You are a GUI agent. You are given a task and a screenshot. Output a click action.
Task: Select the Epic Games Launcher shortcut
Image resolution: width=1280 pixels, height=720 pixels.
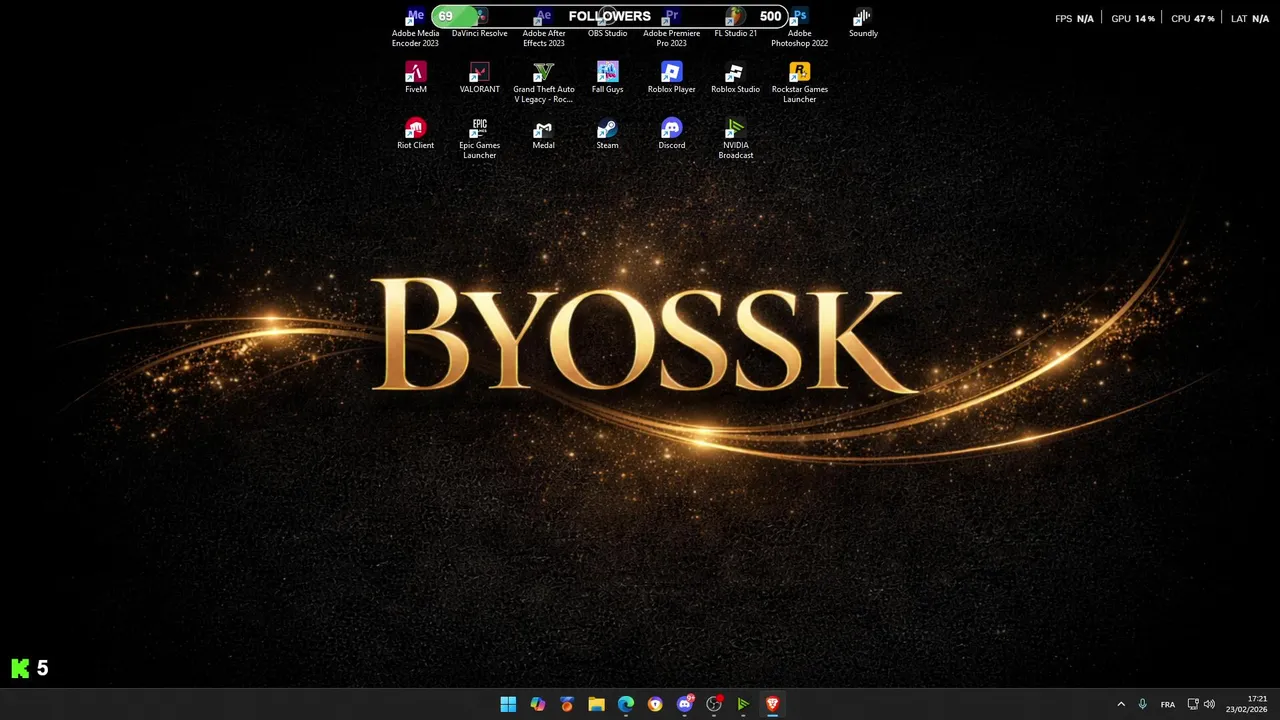[479, 139]
